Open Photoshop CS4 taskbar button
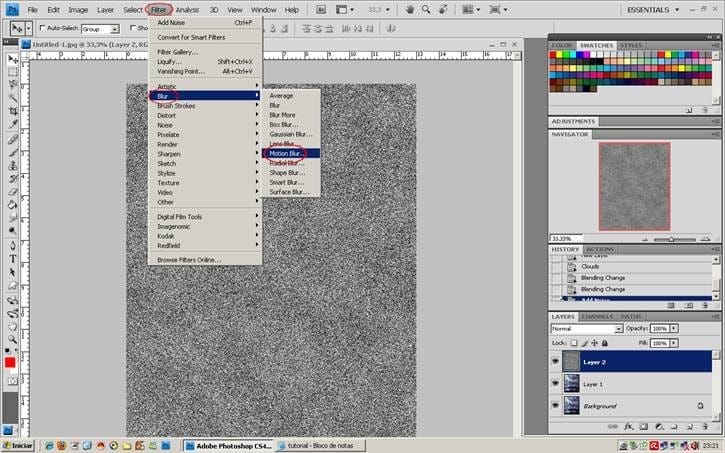 coord(229,446)
